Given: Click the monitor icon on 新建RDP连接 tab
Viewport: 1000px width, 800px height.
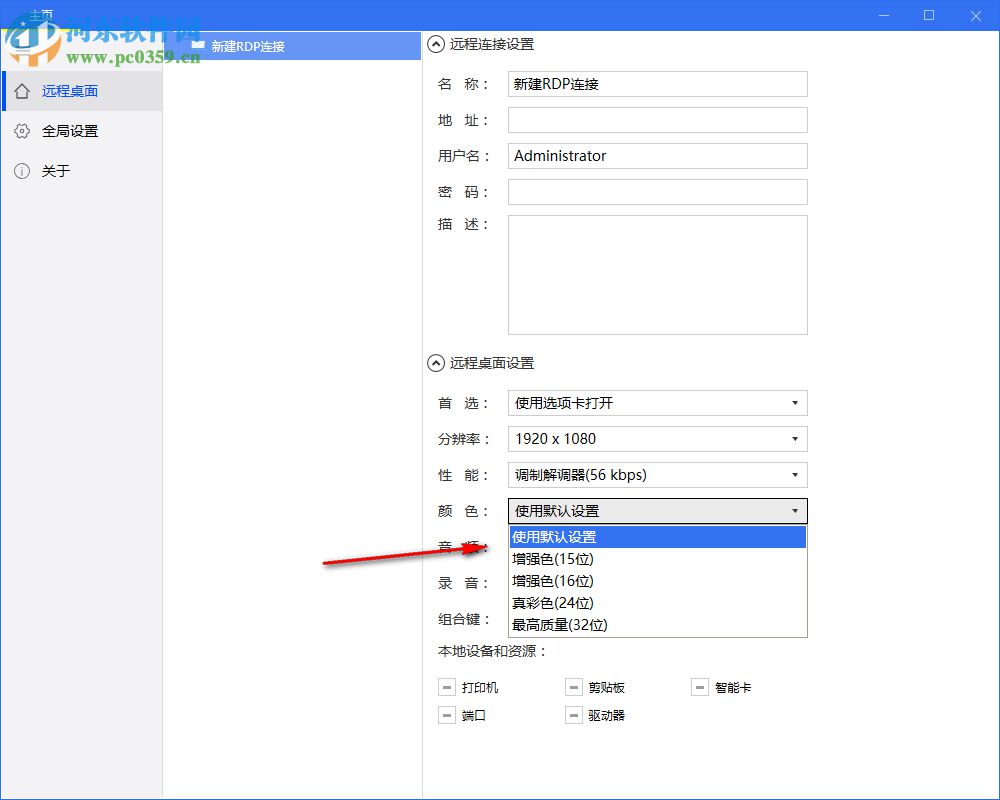Looking at the screenshot, I should [197, 45].
